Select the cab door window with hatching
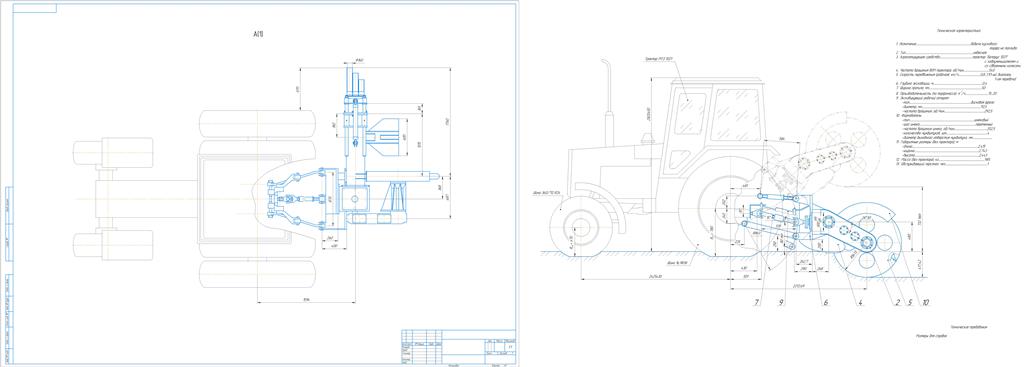The width and height of the screenshot is (1024, 367). 690,114
